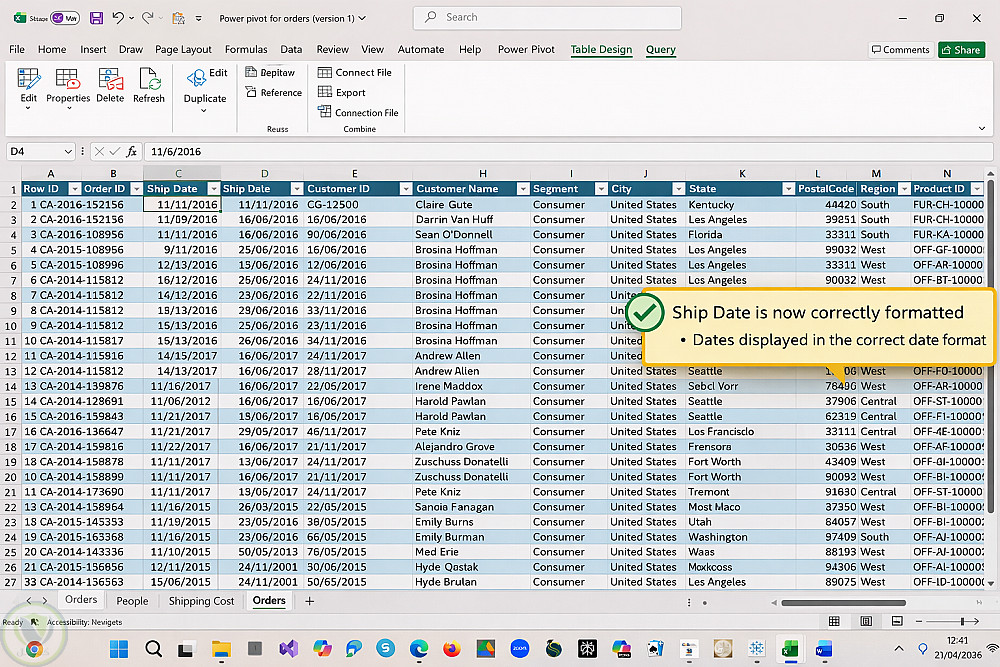The image size is (1000, 667).
Task: Switch to the Shipping Cost sheet
Action: tap(201, 601)
